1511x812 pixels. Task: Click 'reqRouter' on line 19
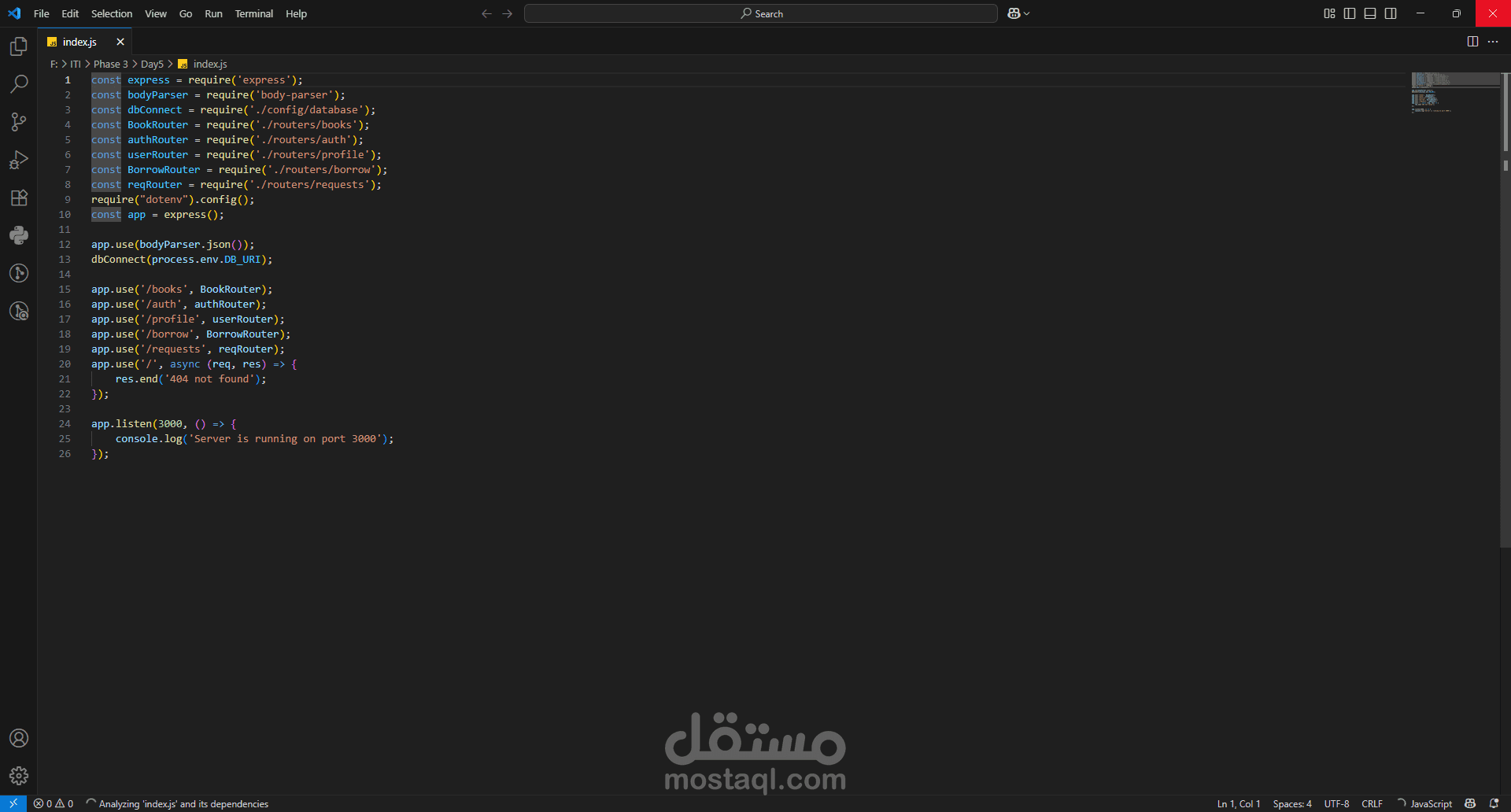[246, 349]
